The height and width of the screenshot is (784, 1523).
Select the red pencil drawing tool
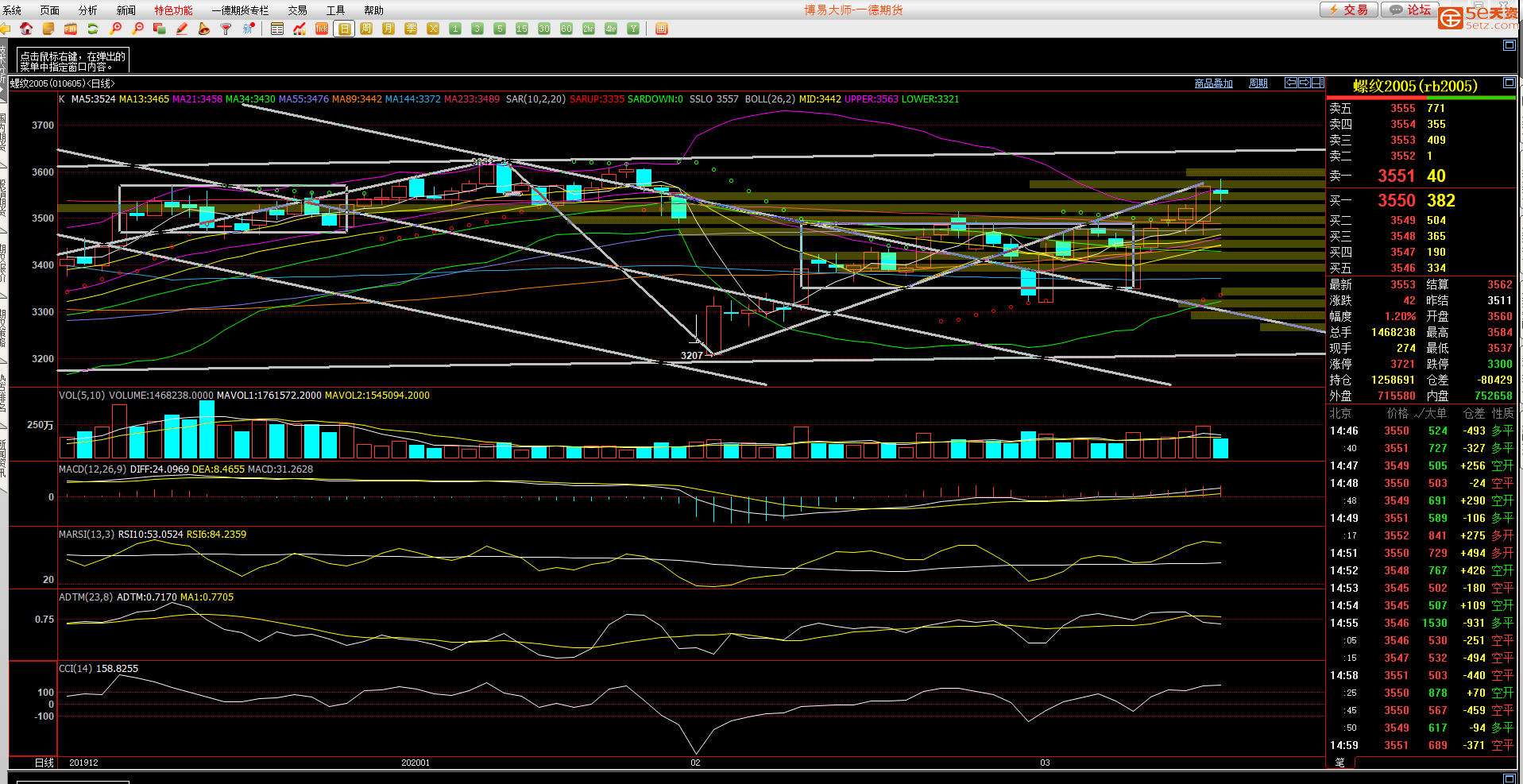point(182,29)
